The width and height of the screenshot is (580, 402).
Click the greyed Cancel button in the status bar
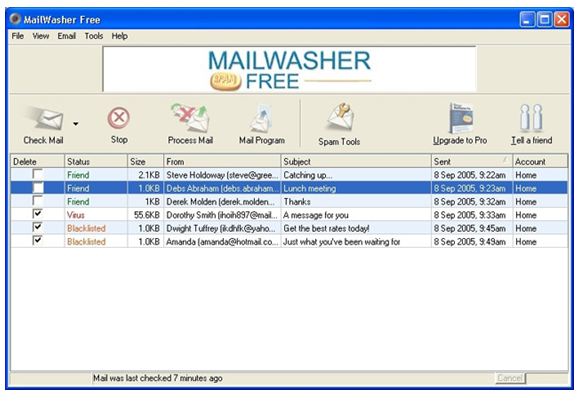click(510, 378)
